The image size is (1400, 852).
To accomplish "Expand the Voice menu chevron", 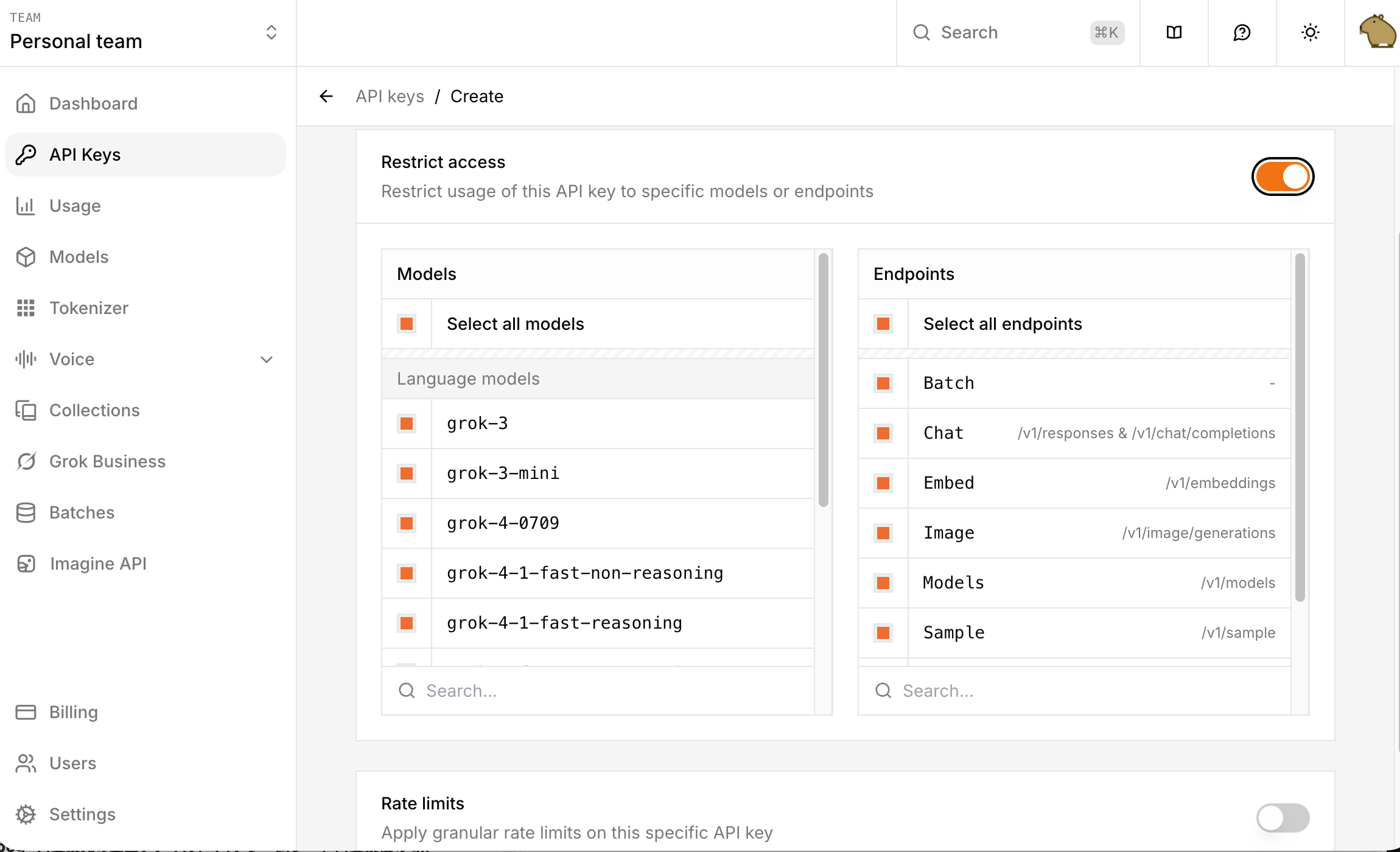I will [x=267, y=359].
